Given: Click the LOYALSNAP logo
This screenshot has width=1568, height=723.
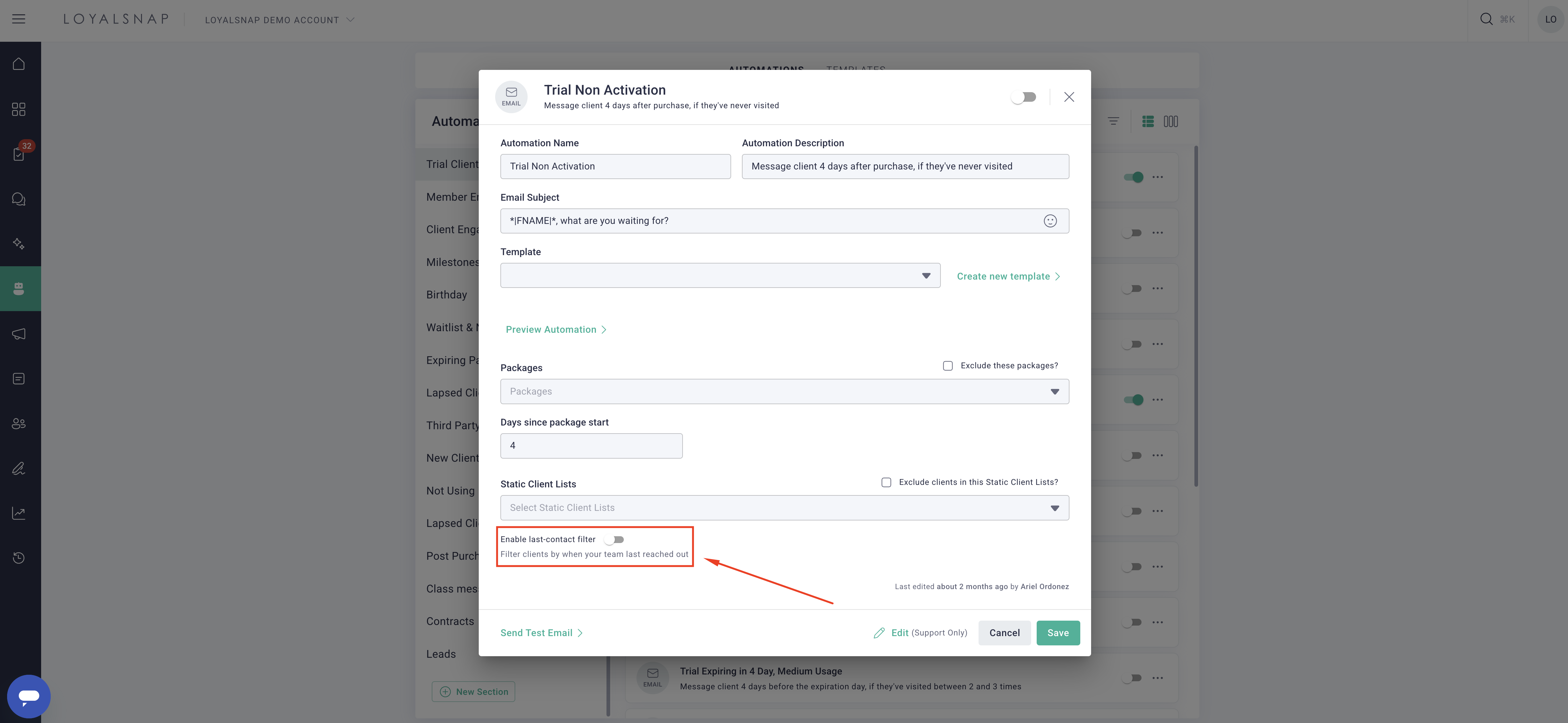Looking at the screenshot, I should point(116,19).
